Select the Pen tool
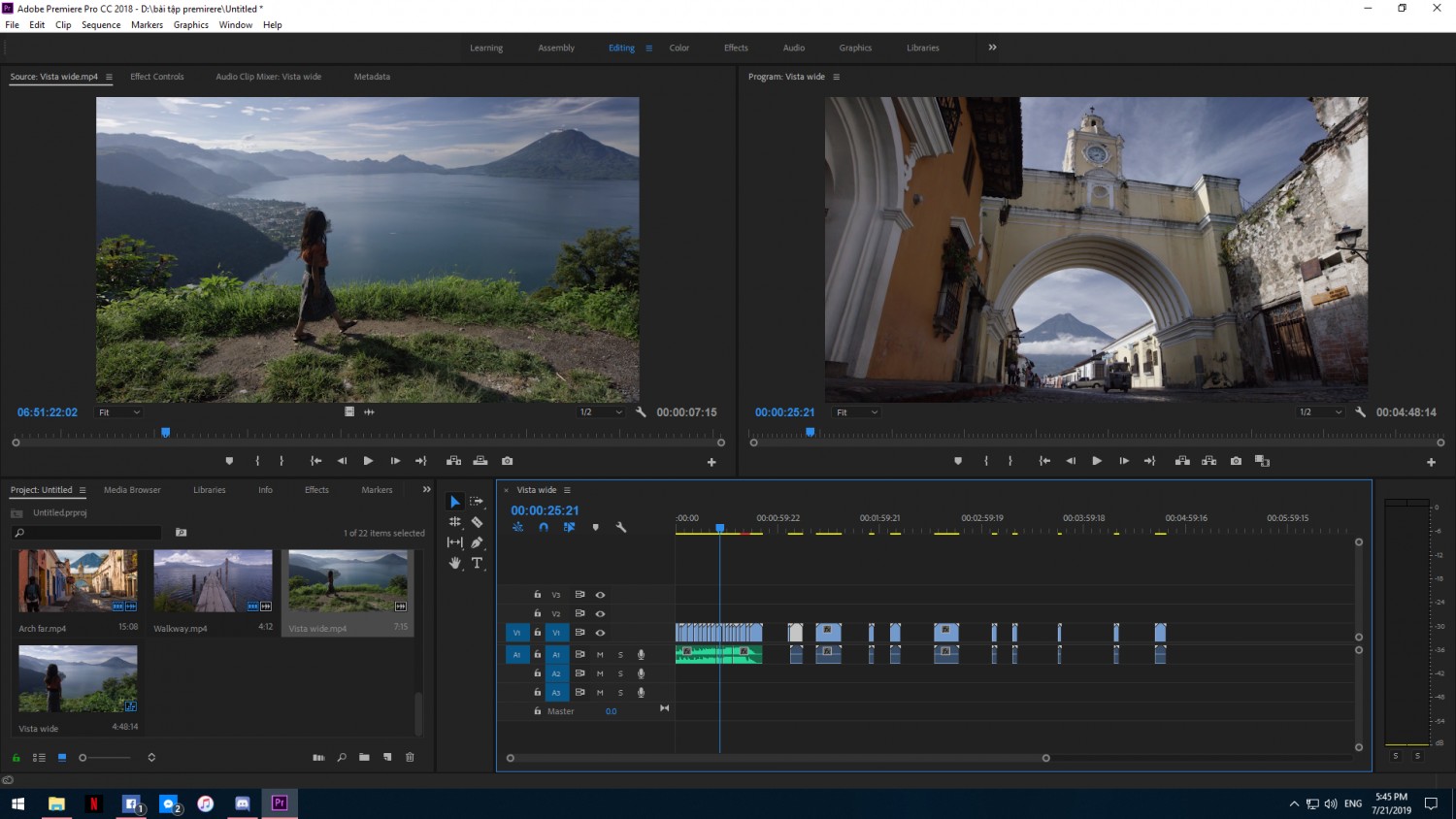Screen dimensions: 1456x819 coord(477,542)
